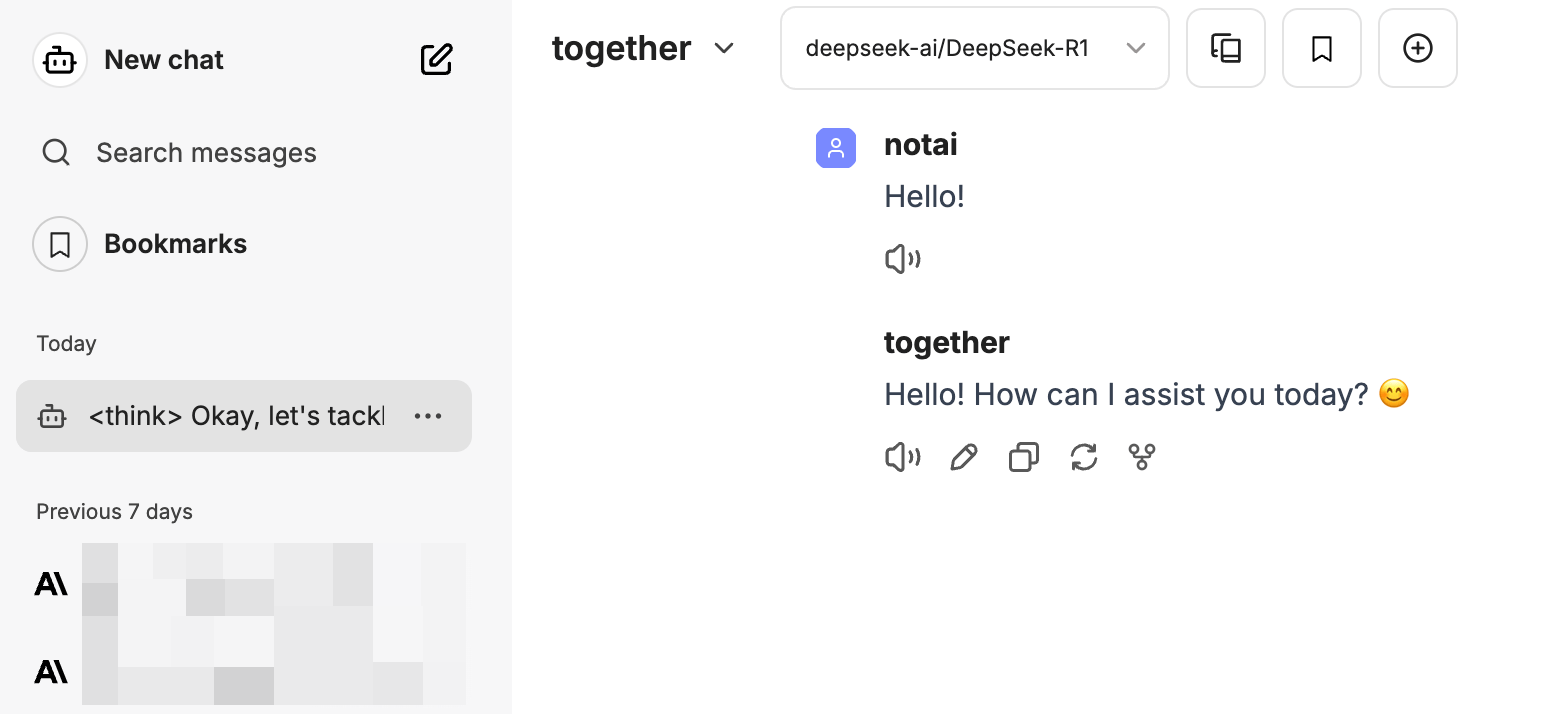Fork the conversation from together response
1560x714 pixels.
1142,458
